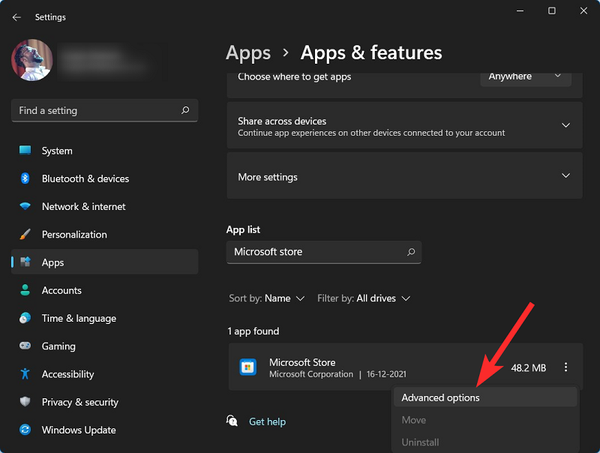600x453 pixels.
Task: Open three-dot menu for Microsoft Store
Action: click(565, 368)
